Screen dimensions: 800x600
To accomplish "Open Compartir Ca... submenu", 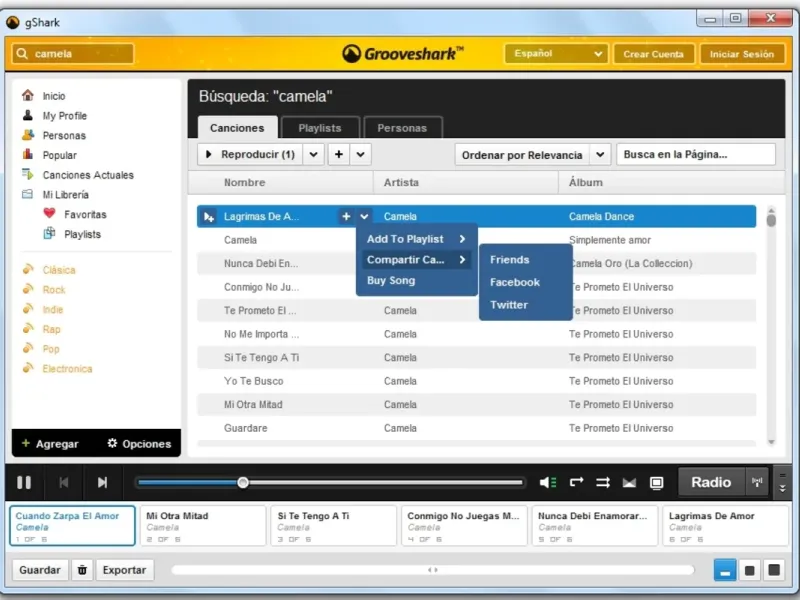I will pyautogui.click(x=416, y=260).
